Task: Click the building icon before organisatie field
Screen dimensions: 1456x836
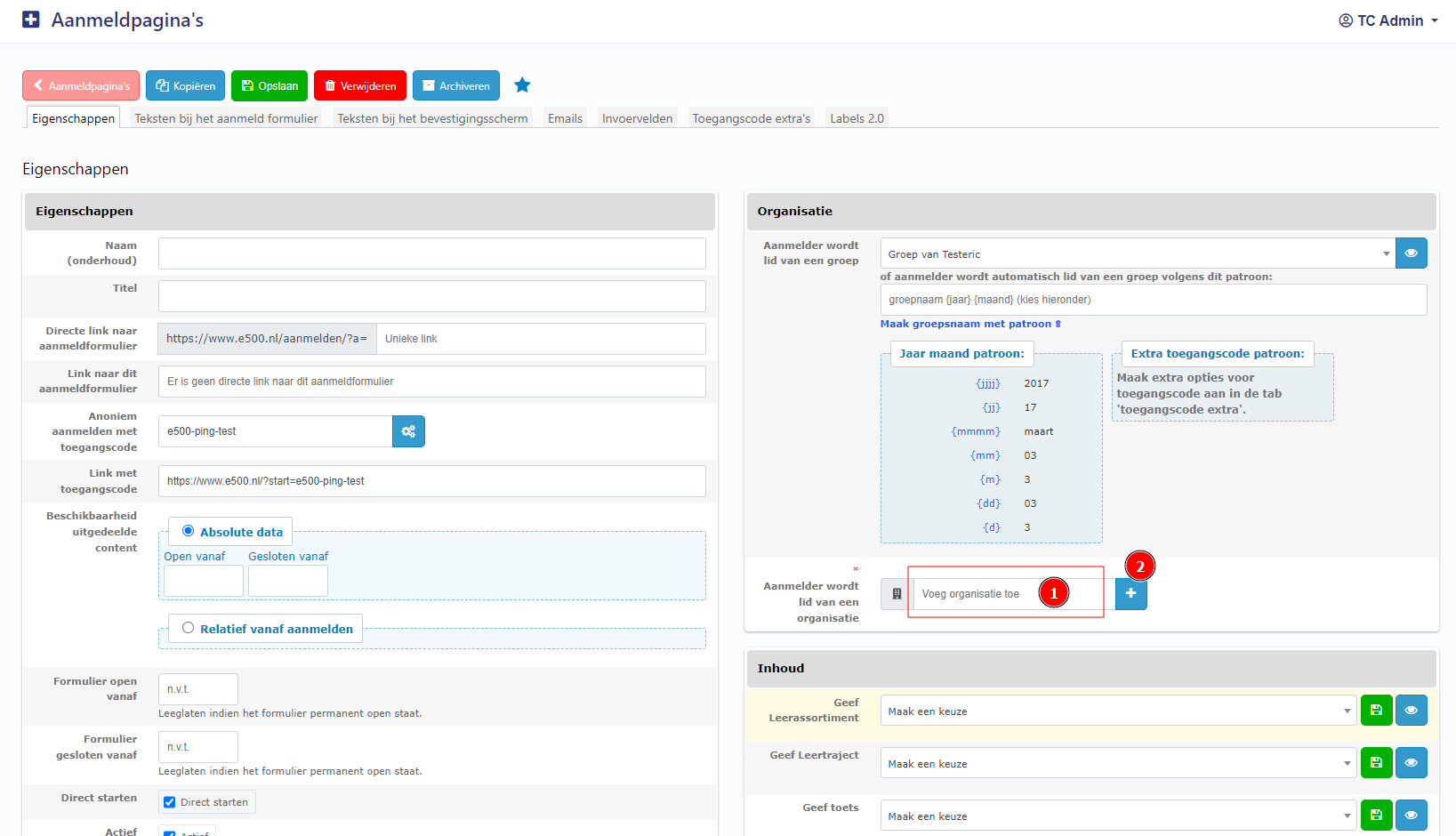Action: tap(897, 594)
